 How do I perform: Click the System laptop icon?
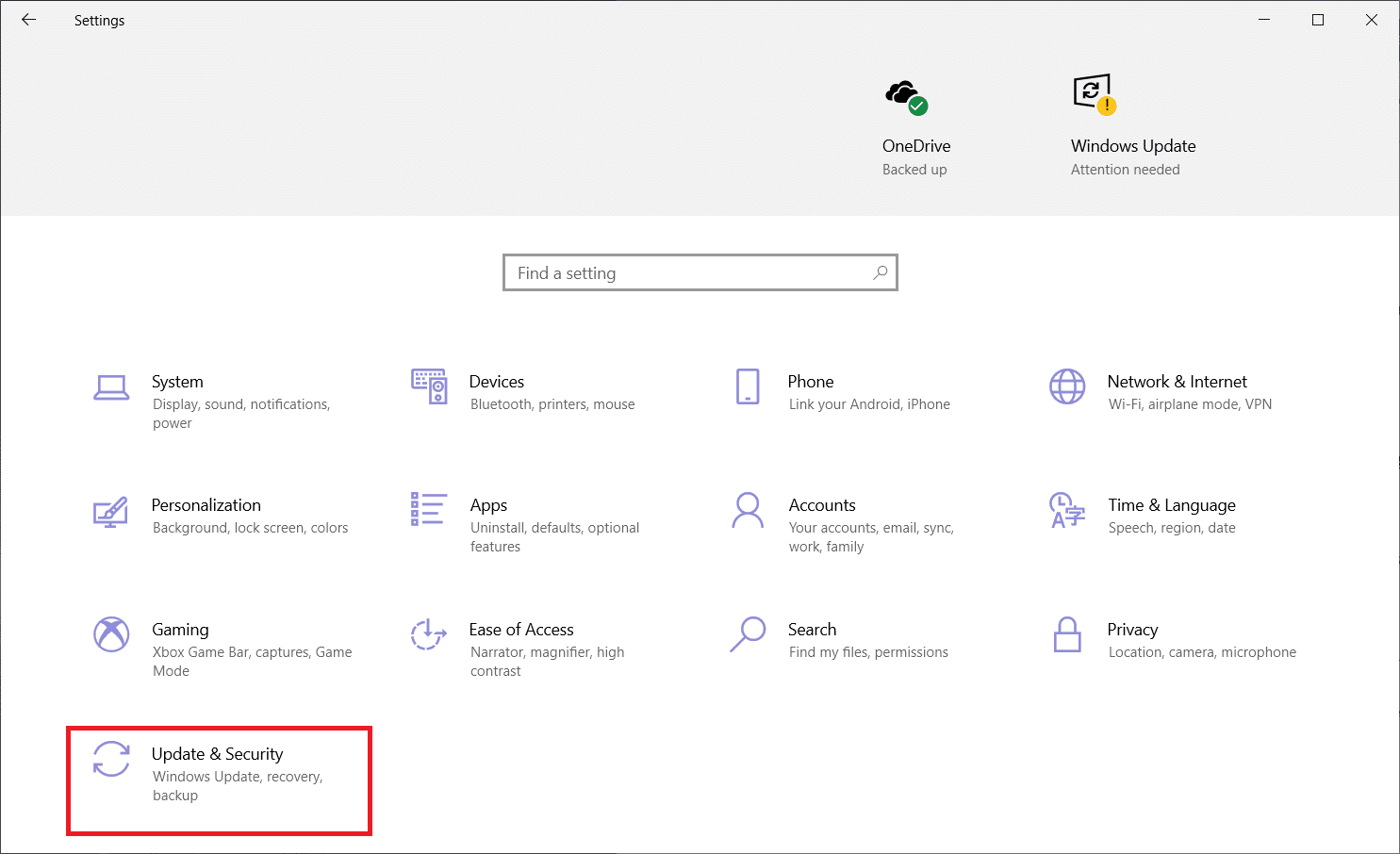pyautogui.click(x=111, y=387)
